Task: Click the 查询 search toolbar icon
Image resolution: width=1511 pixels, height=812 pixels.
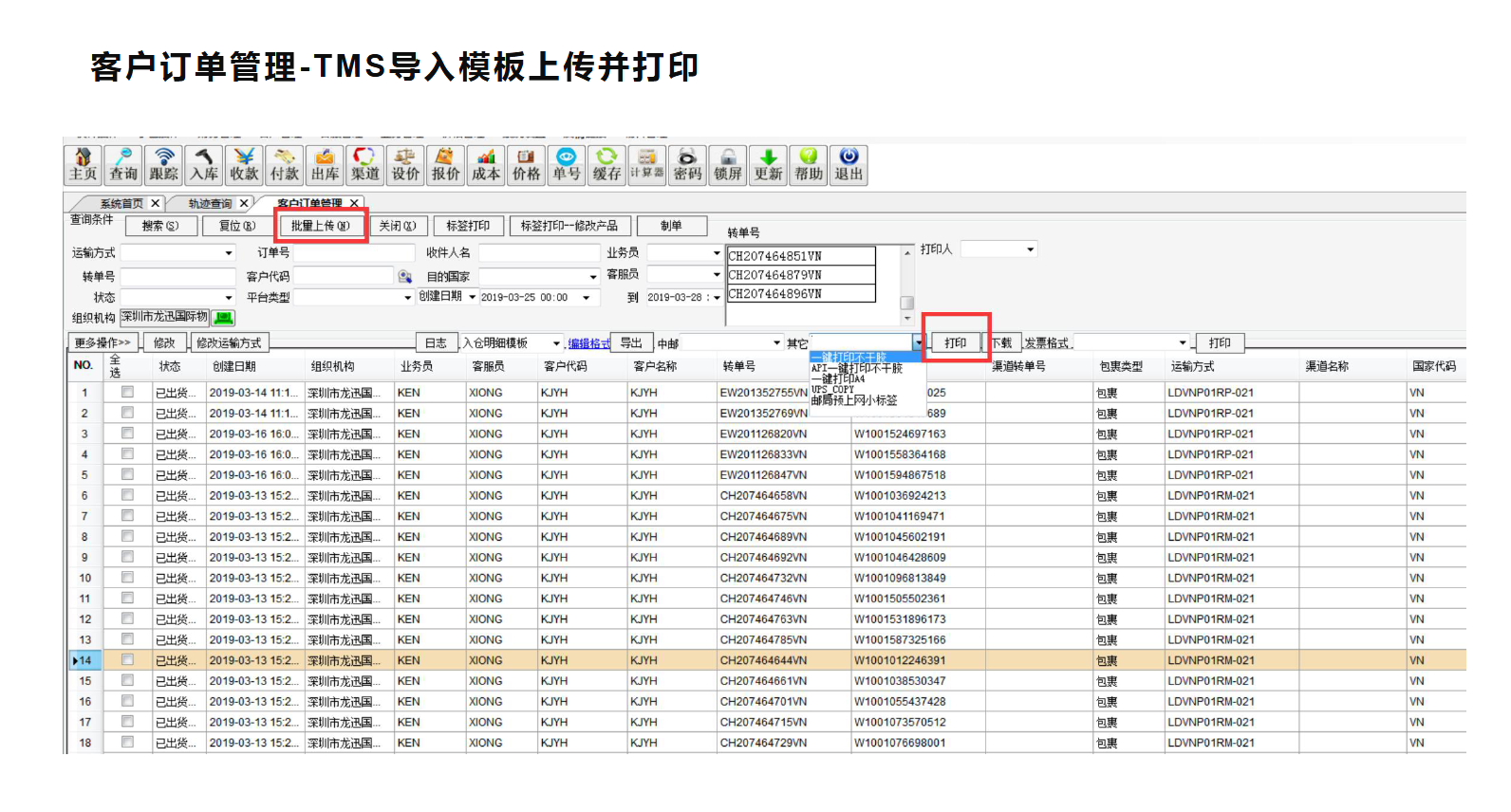Action: click(123, 165)
